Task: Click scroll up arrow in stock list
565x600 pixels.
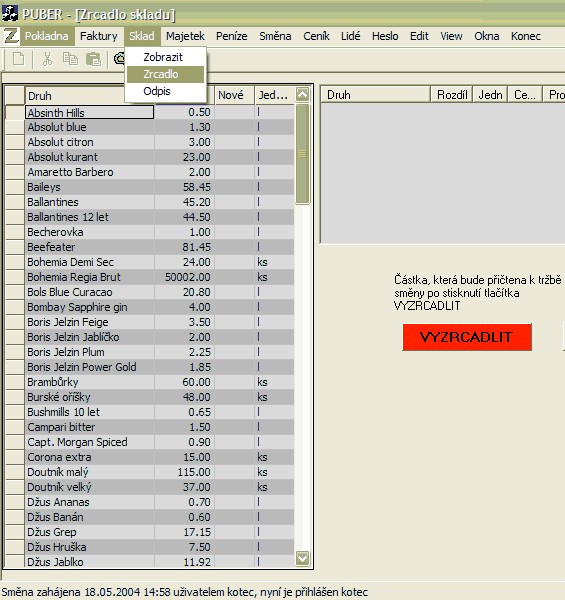Action: tap(302, 95)
